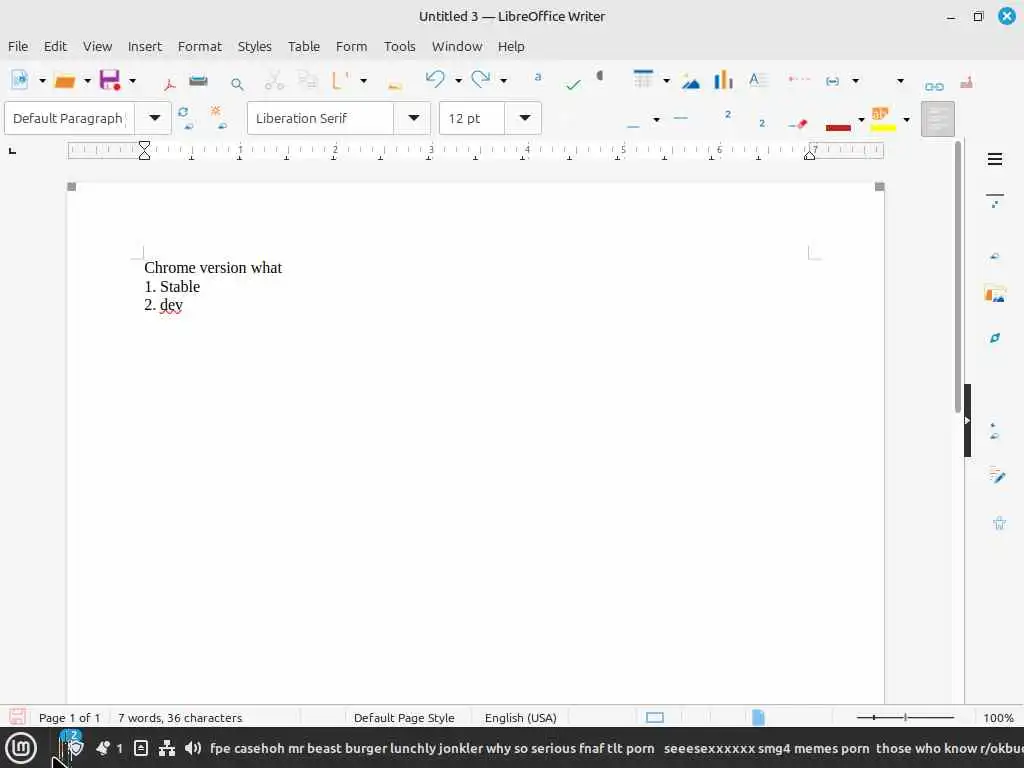1024x768 pixels.
Task: Click the Page 1 of 1 status field
Action: (x=69, y=718)
